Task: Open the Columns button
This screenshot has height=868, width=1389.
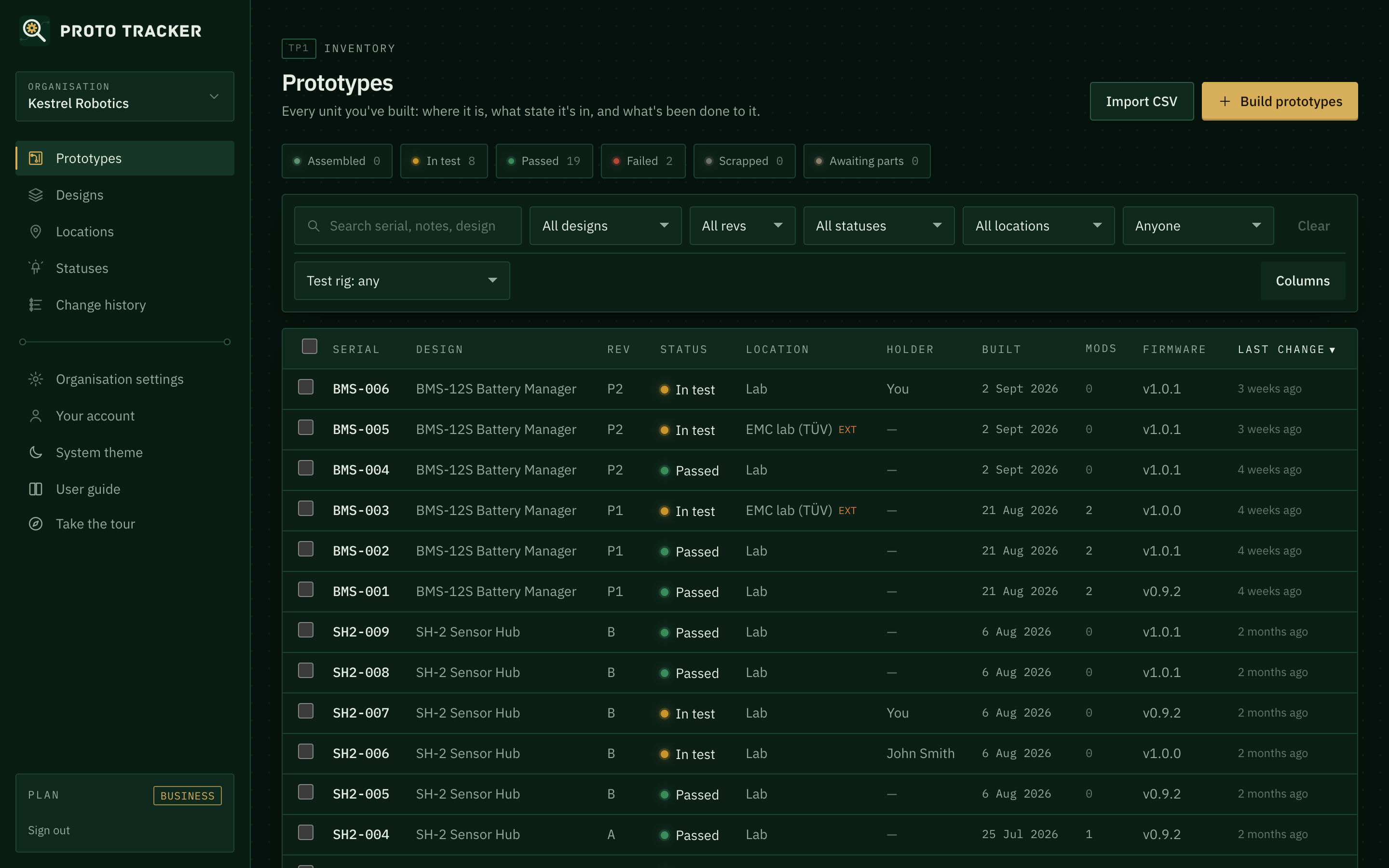Action: coord(1302,281)
